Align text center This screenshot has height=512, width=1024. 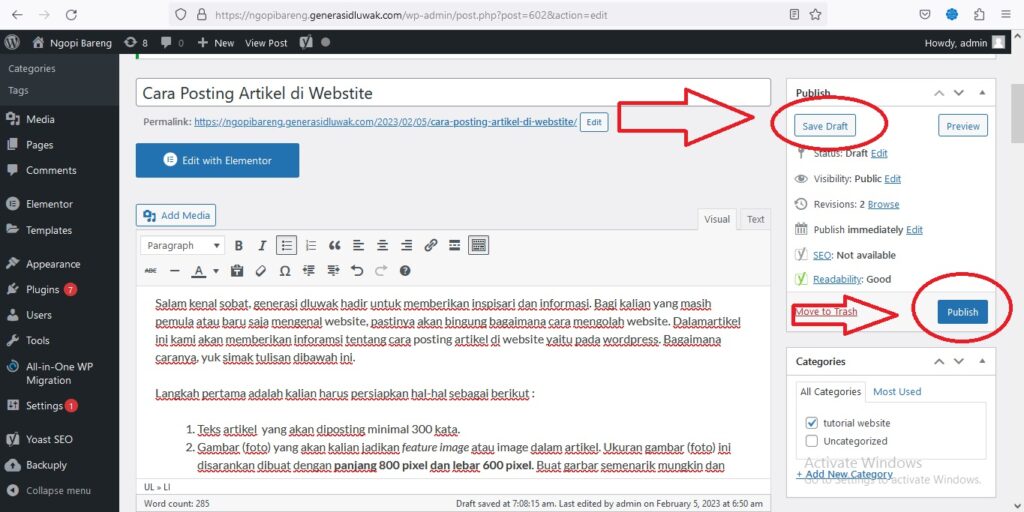tap(382, 246)
